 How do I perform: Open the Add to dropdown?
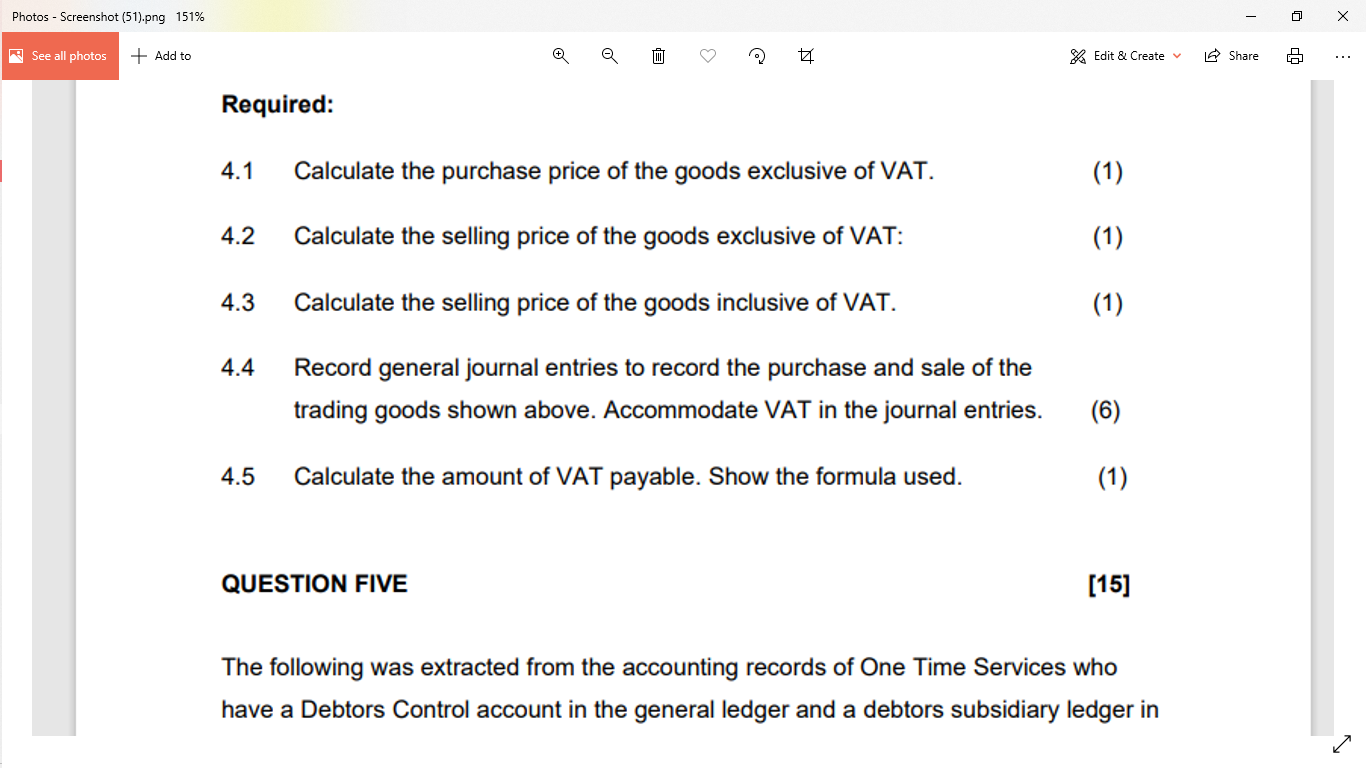click(161, 56)
